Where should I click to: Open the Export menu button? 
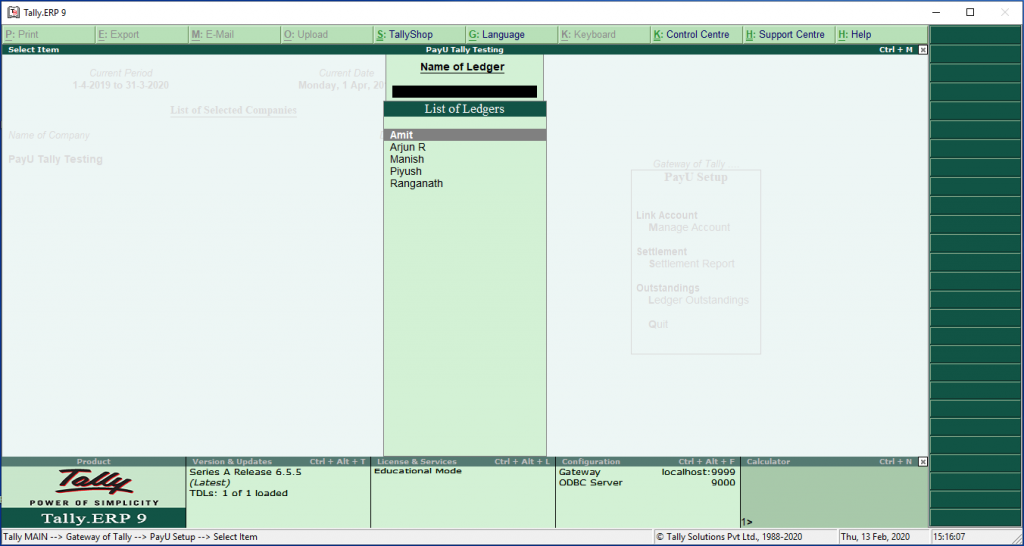[142, 35]
